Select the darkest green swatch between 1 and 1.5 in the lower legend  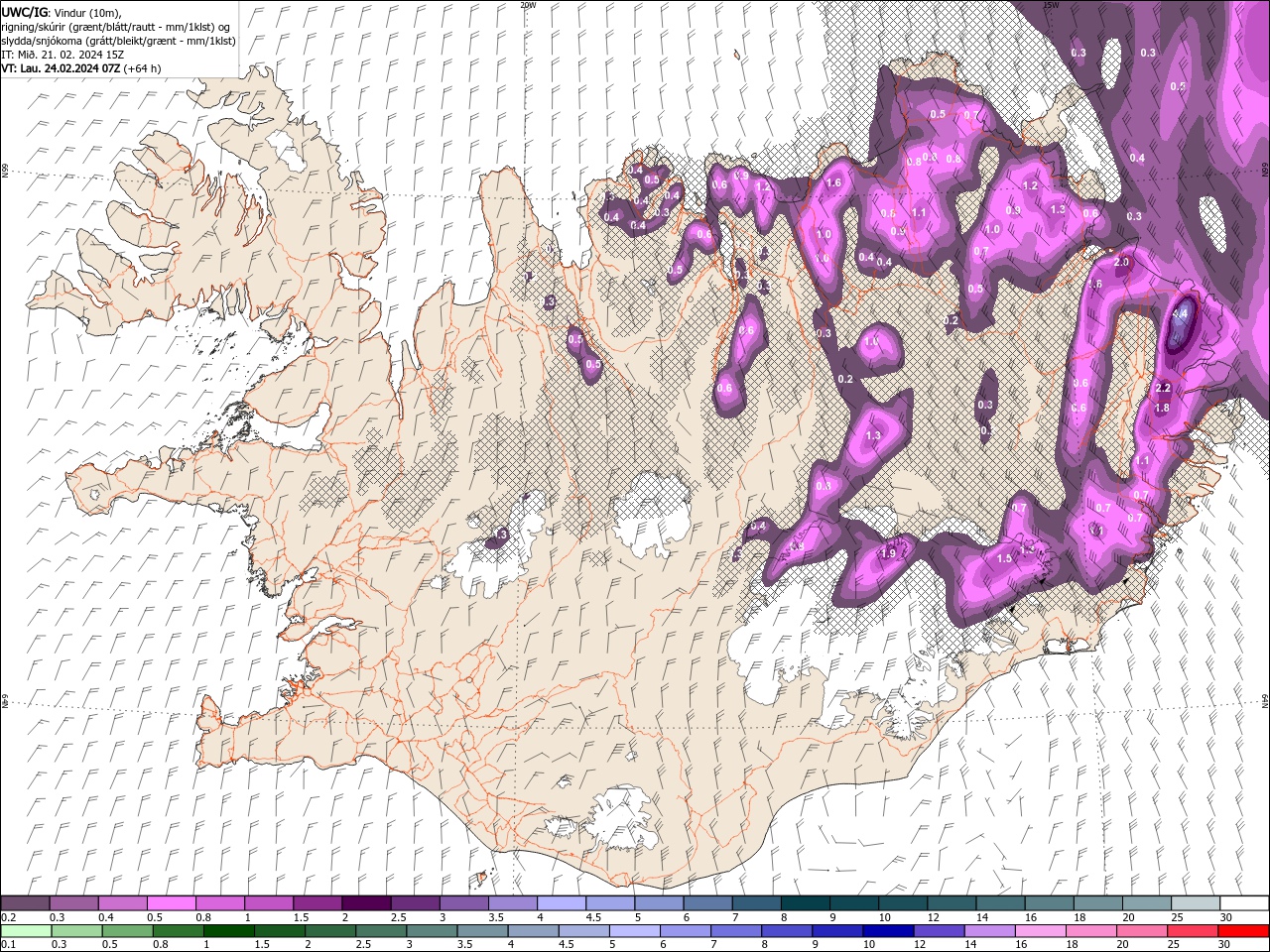[229, 931]
